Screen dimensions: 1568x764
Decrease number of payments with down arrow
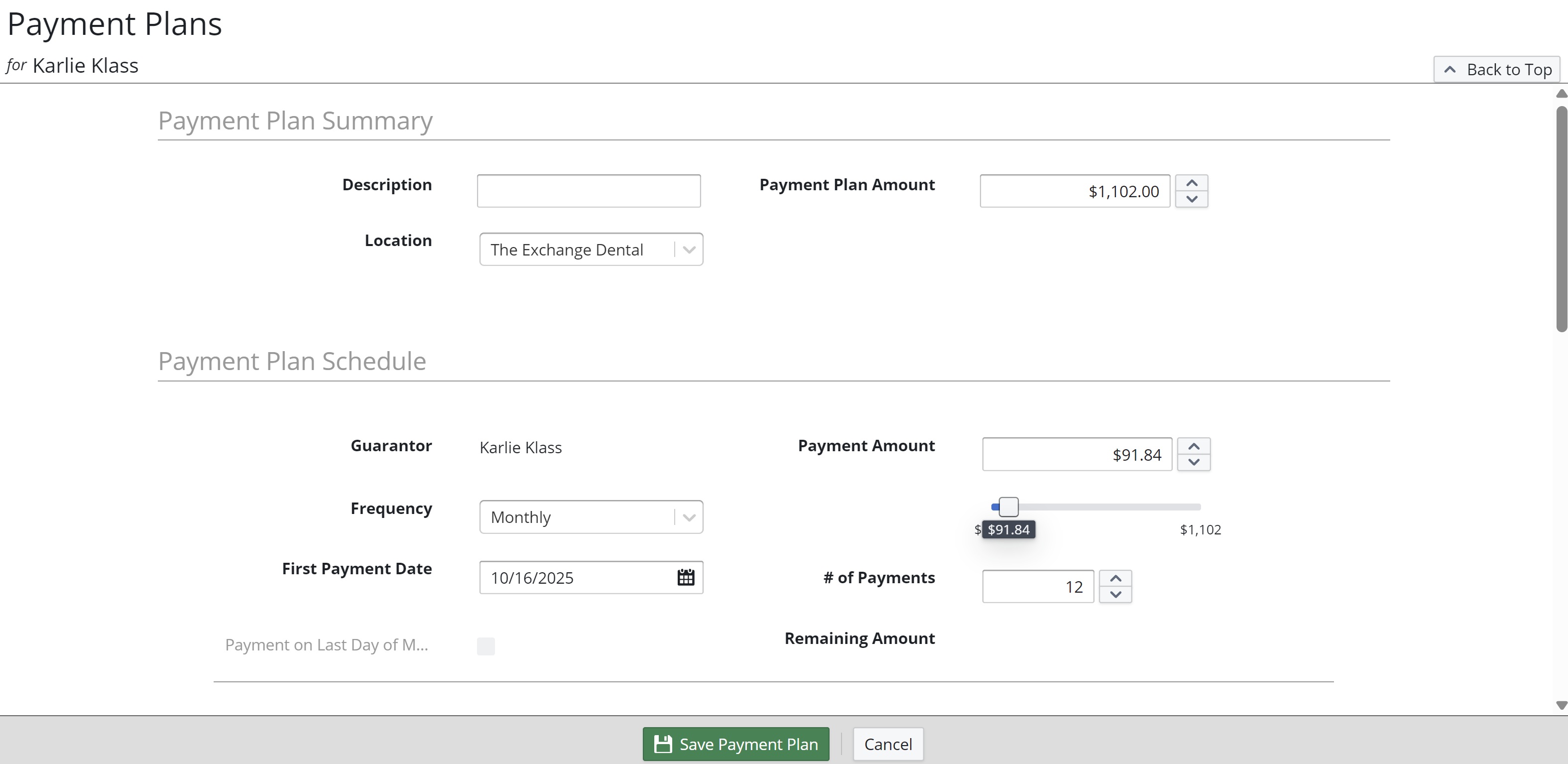click(x=1115, y=594)
